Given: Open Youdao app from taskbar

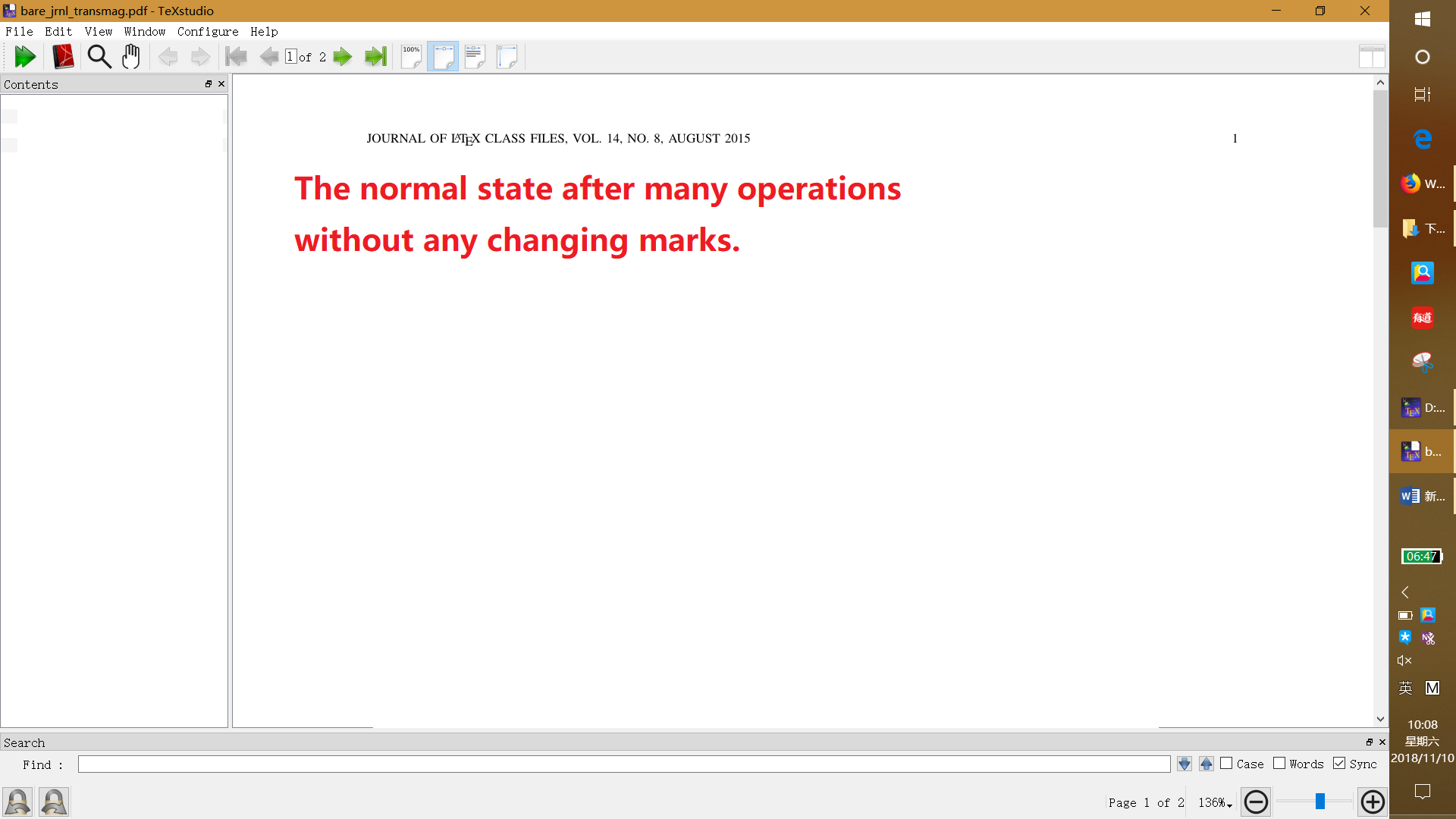Looking at the screenshot, I should (x=1423, y=318).
